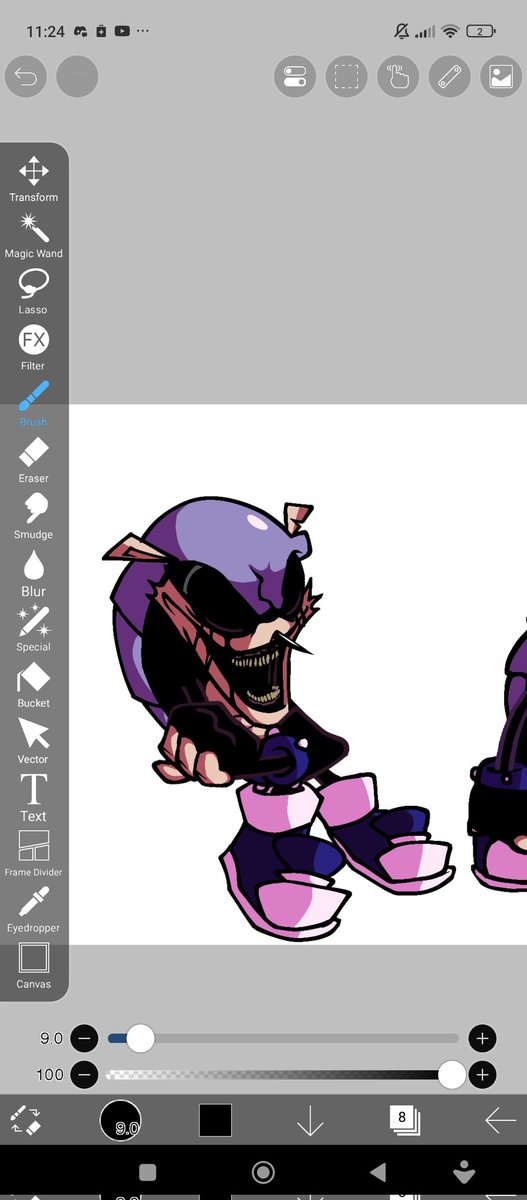Select the Eraser tool
The image size is (527, 1200).
(34, 460)
